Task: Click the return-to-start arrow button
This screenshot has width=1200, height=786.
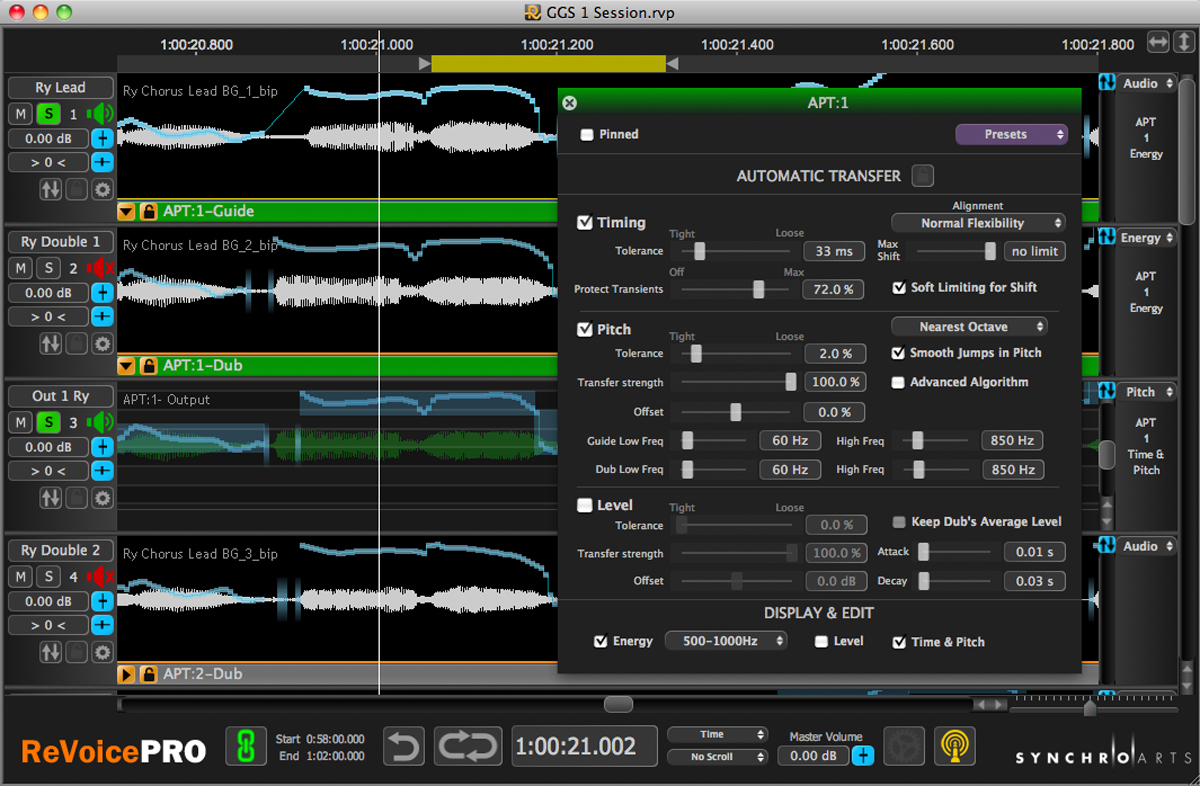Action: point(405,747)
